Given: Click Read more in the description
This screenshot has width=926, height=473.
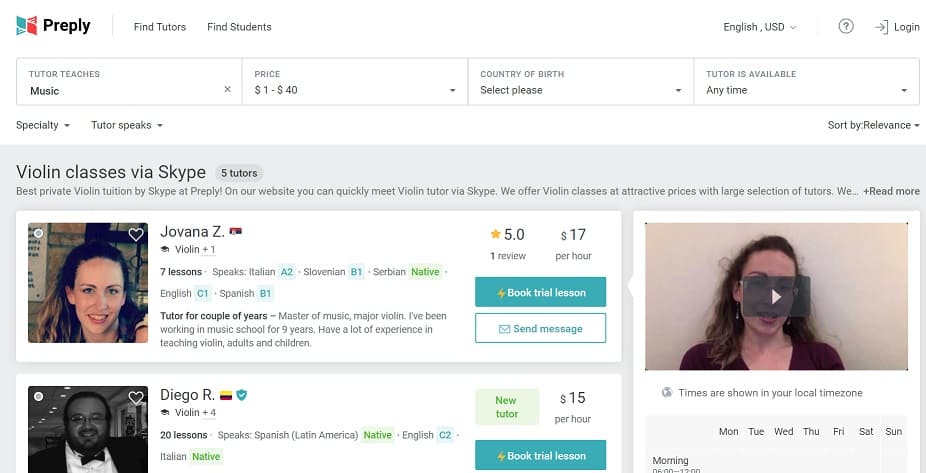Looking at the screenshot, I should (x=892, y=191).
